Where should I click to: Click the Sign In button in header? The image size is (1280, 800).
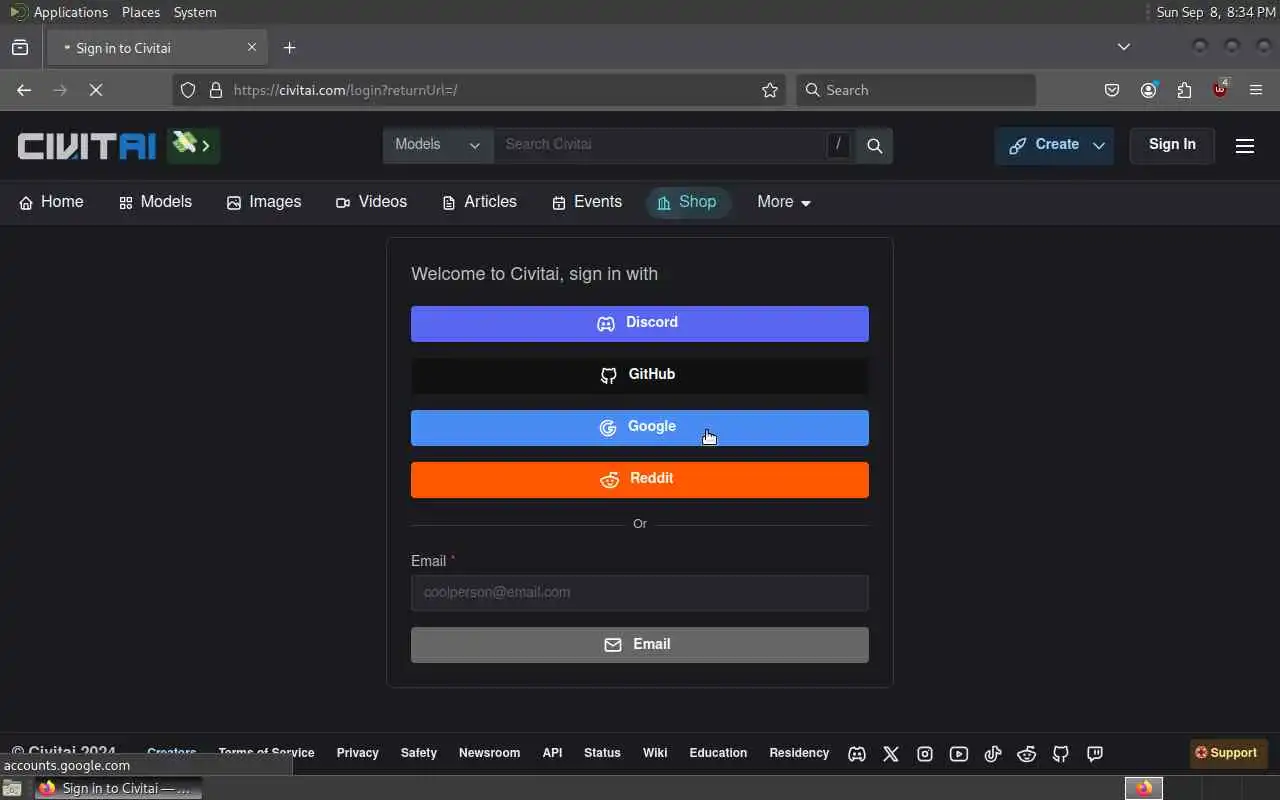[1172, 145]
